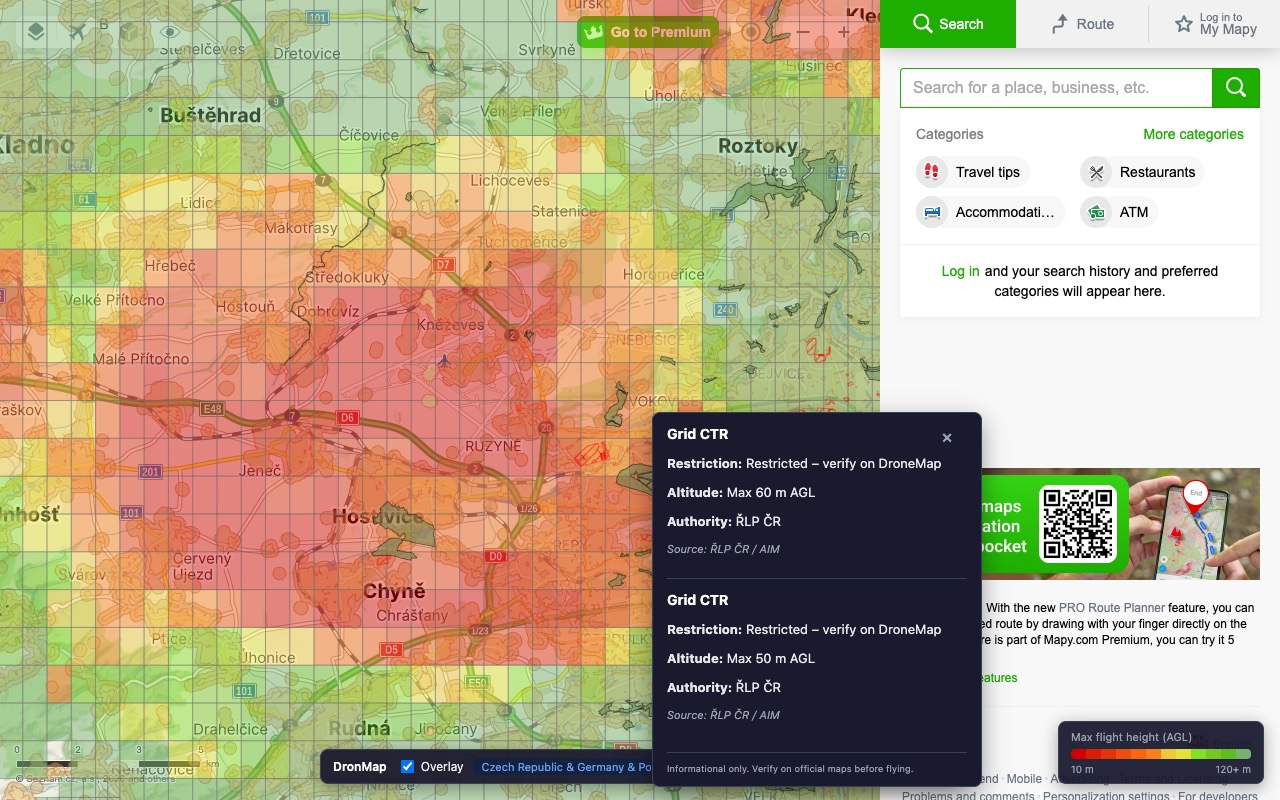
Task: Click the E48 road shield on map
Action: click(212, 409)
